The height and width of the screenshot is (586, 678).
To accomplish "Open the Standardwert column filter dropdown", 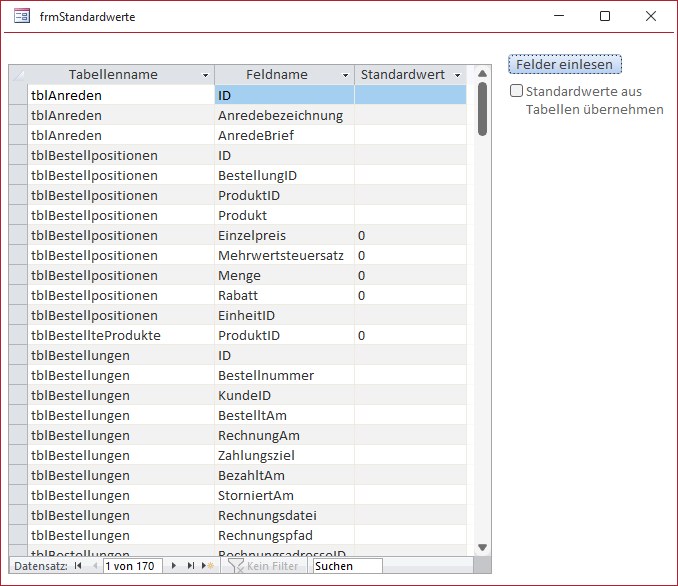I will pos(457,75).
